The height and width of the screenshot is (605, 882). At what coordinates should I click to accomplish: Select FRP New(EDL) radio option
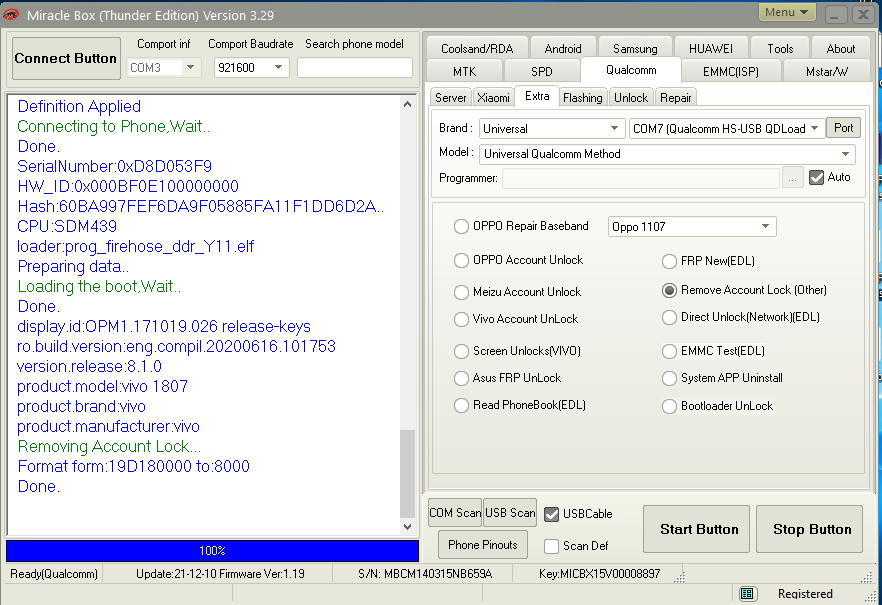pyautogui.click(x=669, y=261)
